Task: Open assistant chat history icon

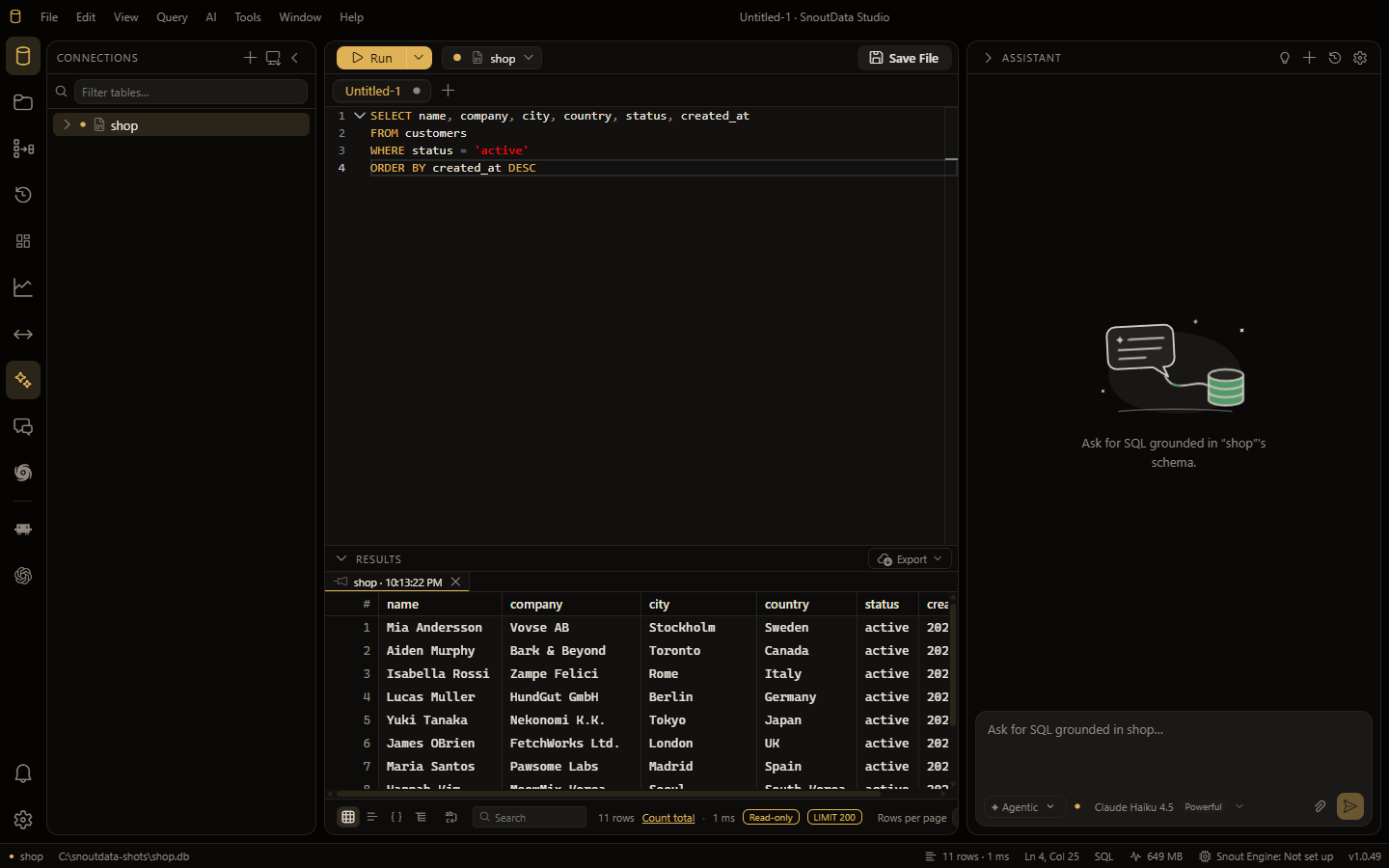Action: (1335, 58)
